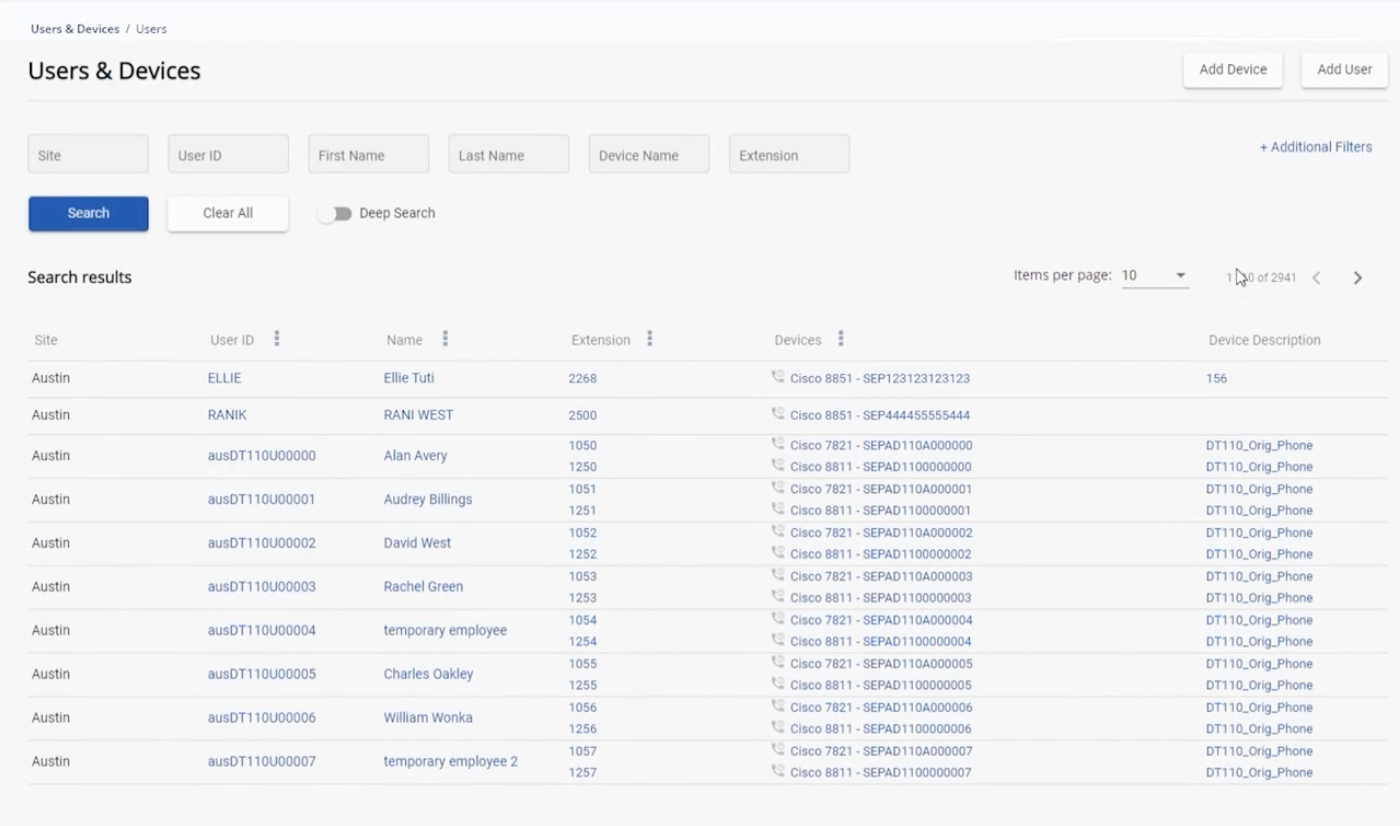Enable the Deep Search toggle

pyautogui.click(x=336, y=214)
